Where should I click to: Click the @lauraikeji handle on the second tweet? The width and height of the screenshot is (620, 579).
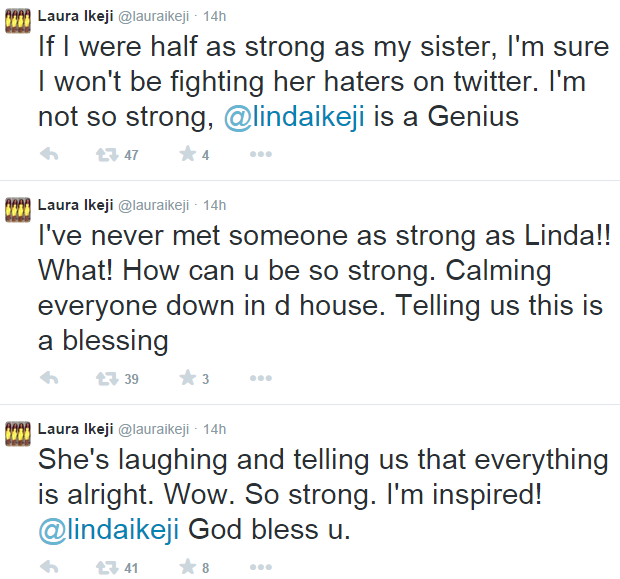155,205
